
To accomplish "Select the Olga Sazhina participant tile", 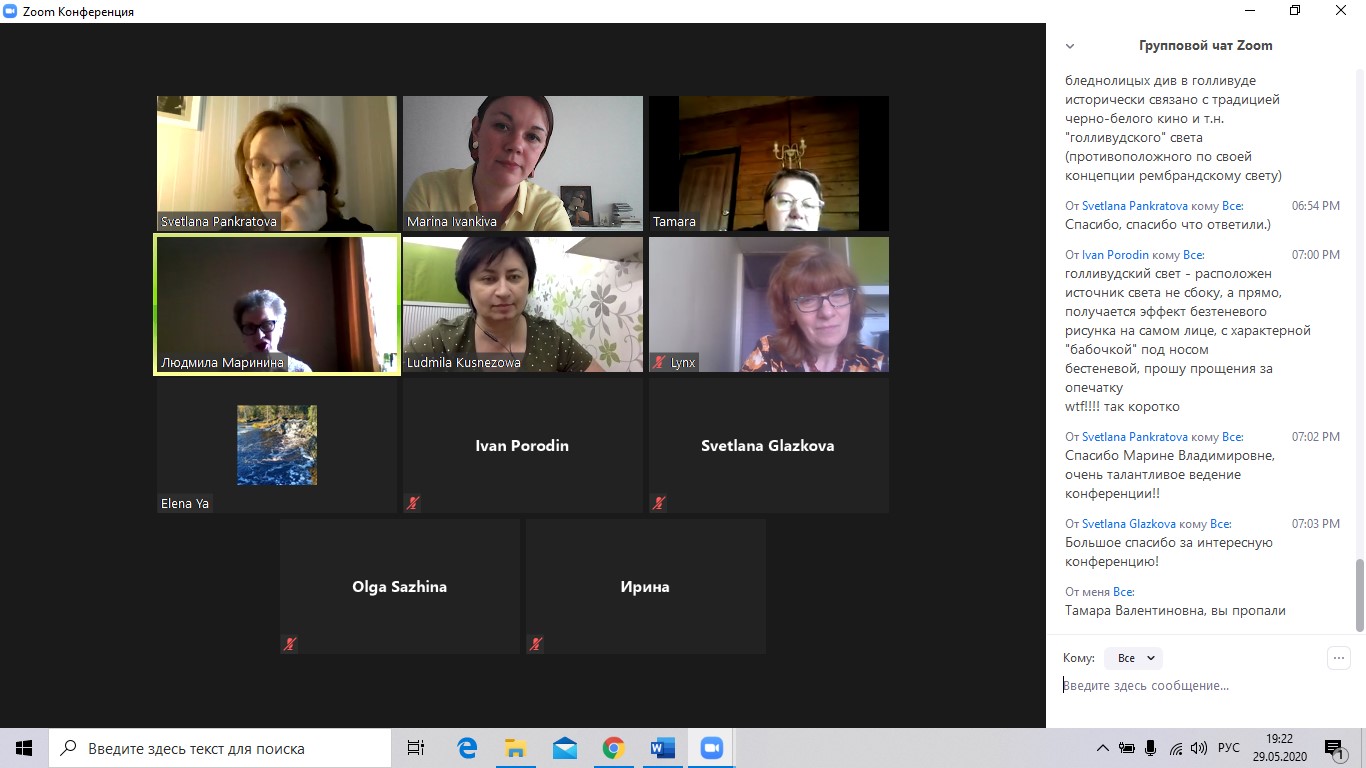I will [x=400, y=586].
